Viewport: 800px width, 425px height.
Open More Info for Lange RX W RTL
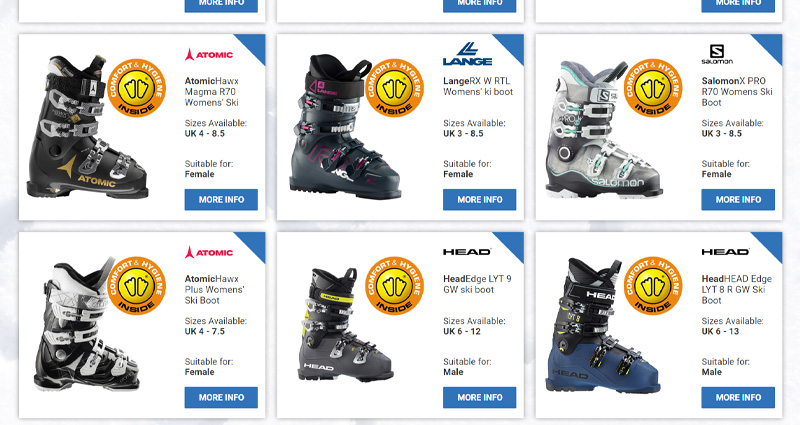tap(480, 199)
